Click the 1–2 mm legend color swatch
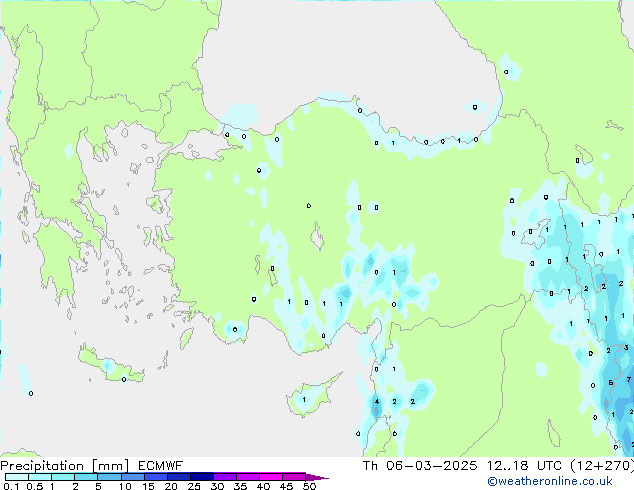Viewport: 634px width, 490px height. [x=63, y=477]
